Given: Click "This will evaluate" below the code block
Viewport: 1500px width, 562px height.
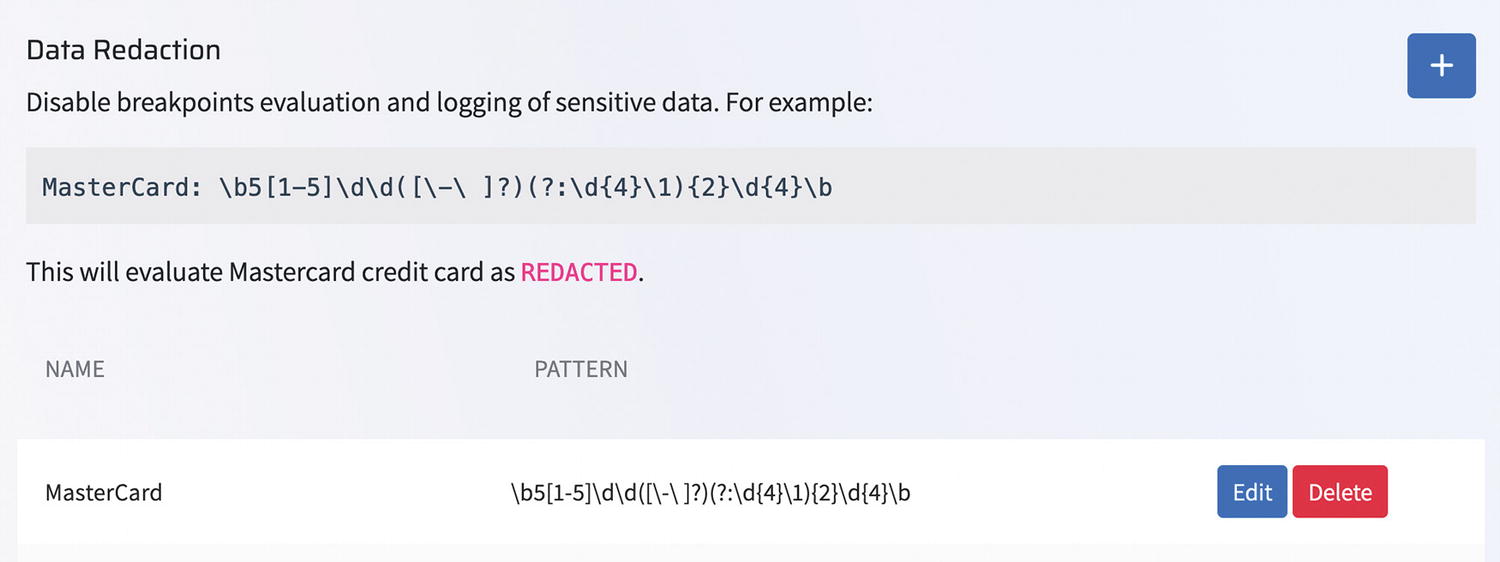Looking at the screenshot, I should tap(126, 272).
